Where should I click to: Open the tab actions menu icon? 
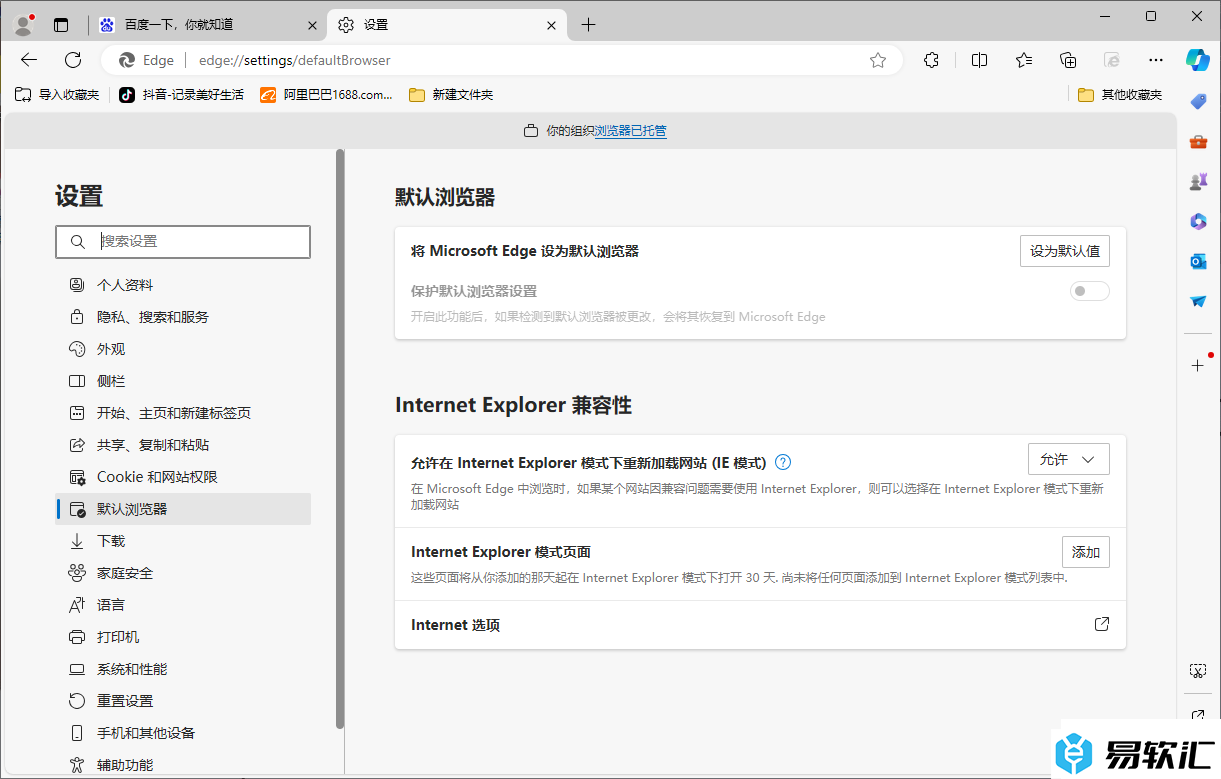[61, 25]
